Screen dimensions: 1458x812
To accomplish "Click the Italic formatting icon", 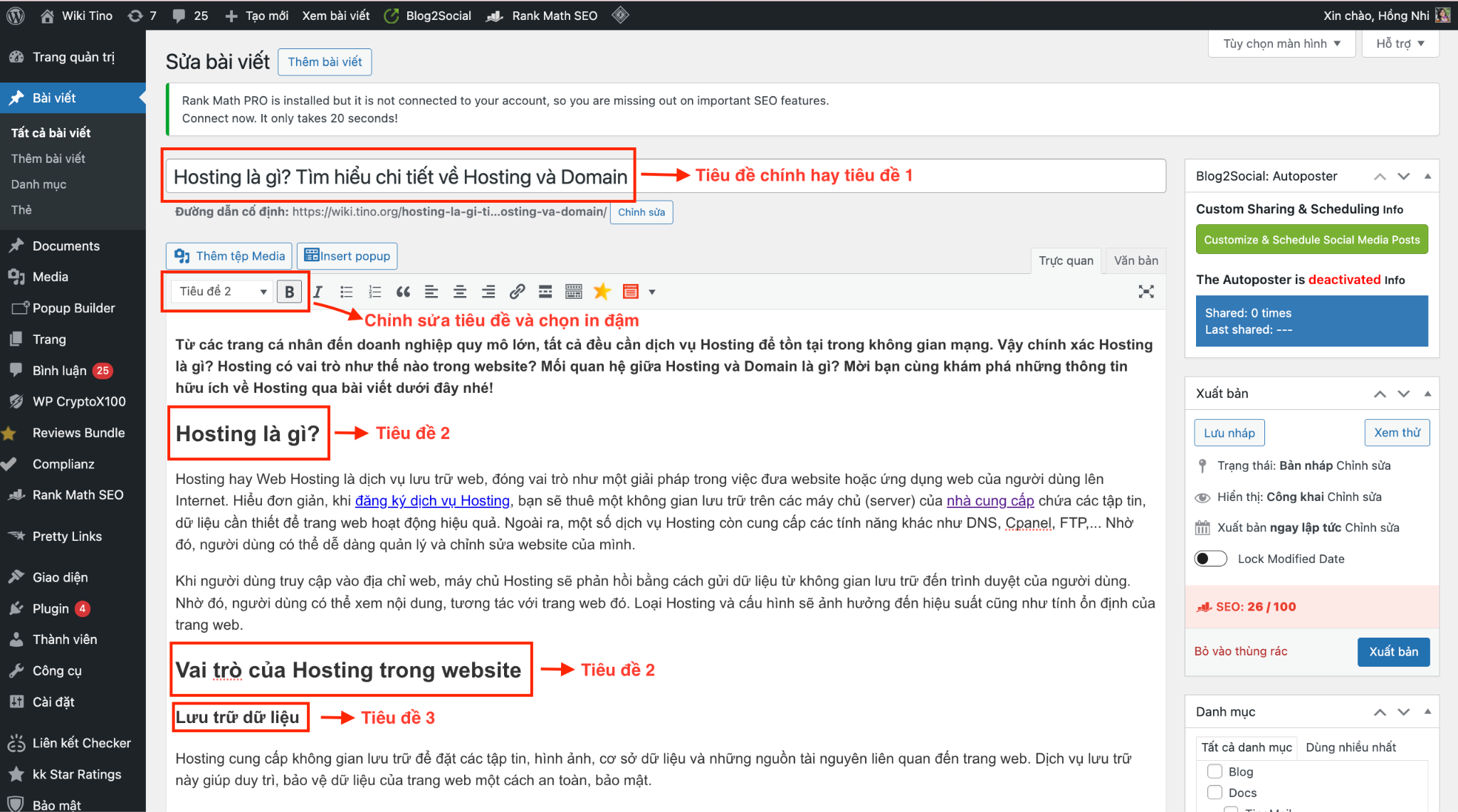I will click(x=317, y=290).
